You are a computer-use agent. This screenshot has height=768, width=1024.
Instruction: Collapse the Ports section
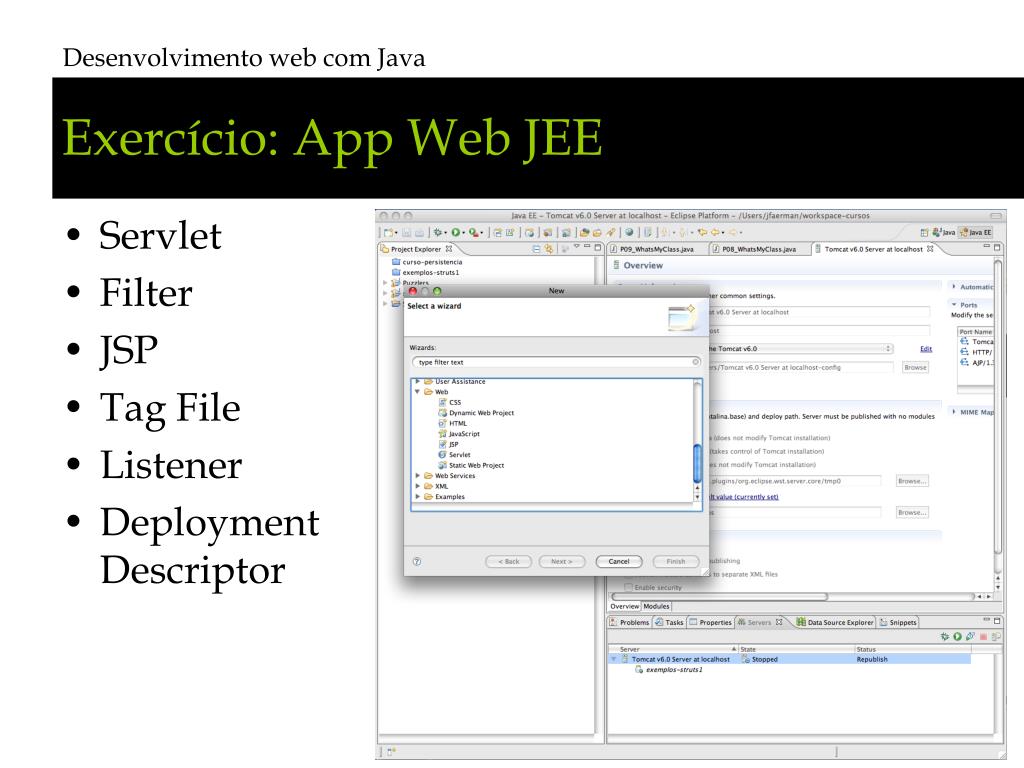coord(954,305)
